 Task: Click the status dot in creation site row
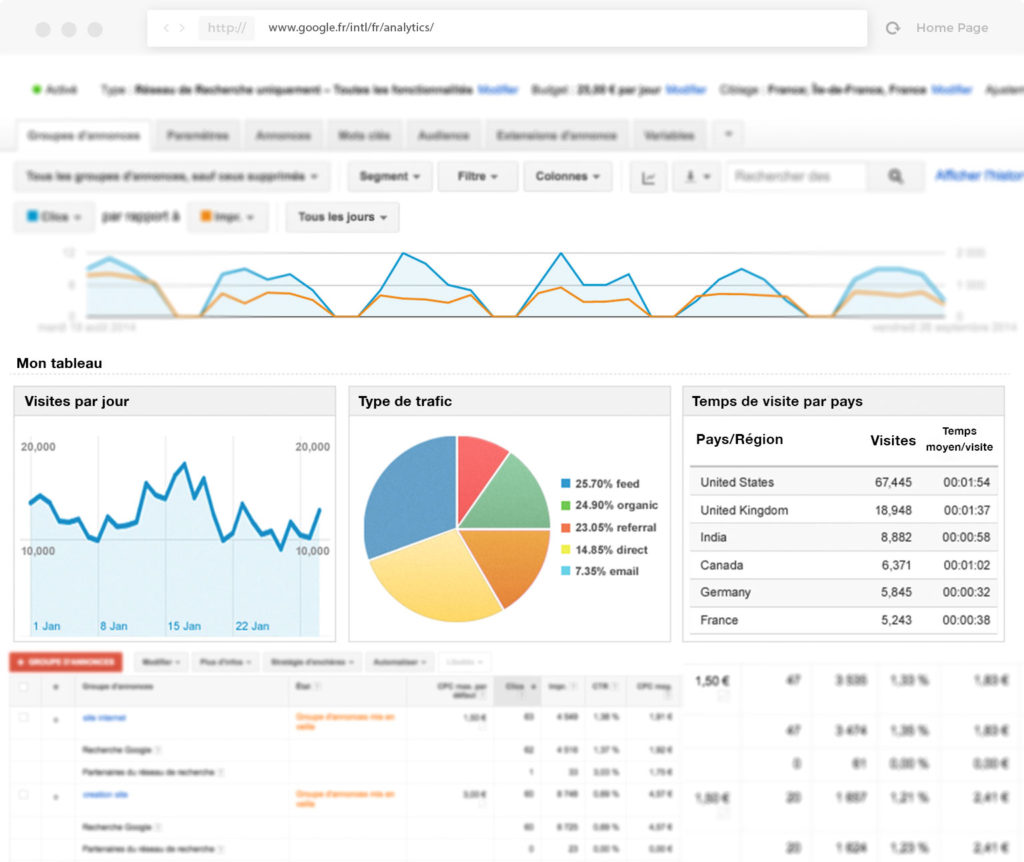point(56,797)
